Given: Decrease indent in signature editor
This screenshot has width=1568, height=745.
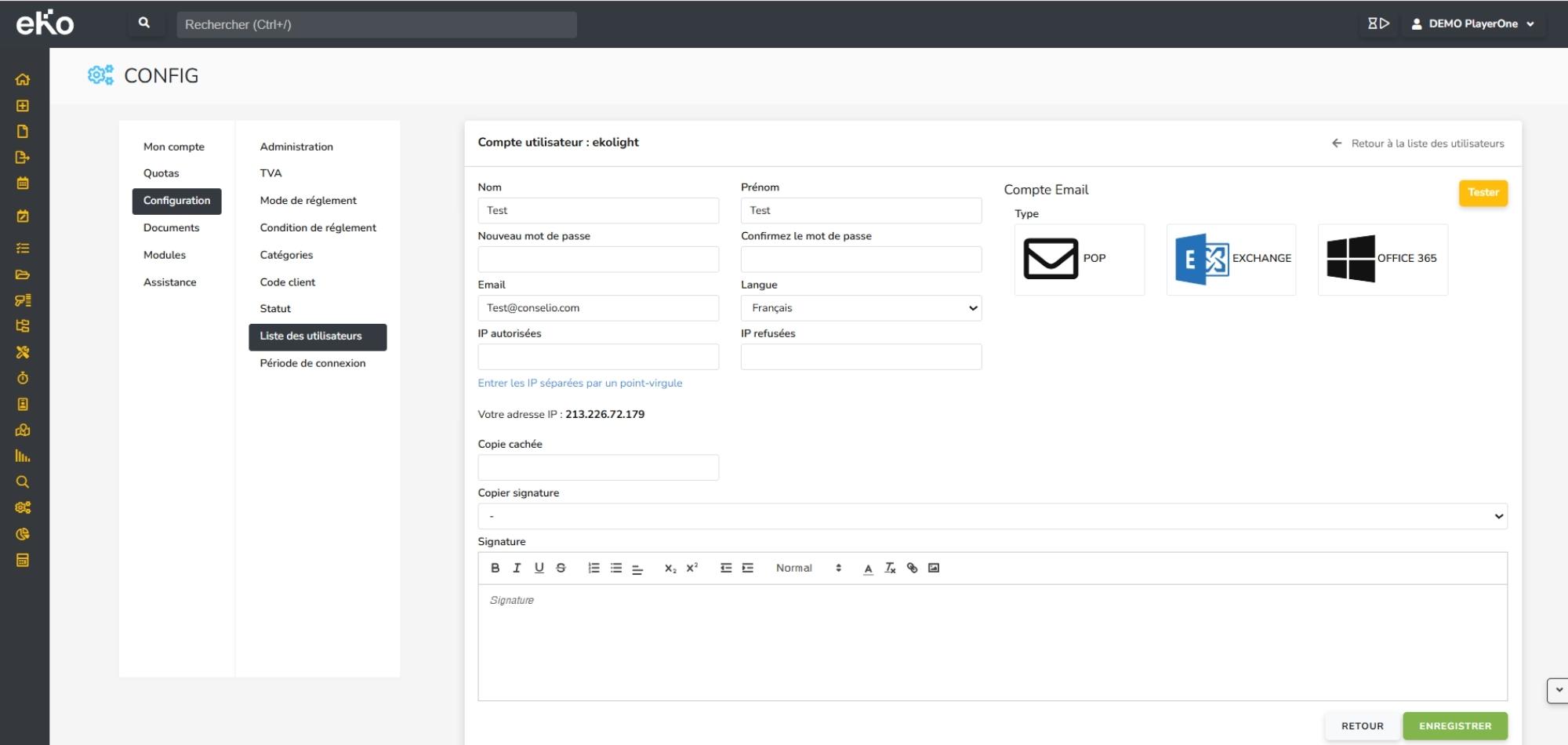Looking at the screenshot, I should [726, 568].
